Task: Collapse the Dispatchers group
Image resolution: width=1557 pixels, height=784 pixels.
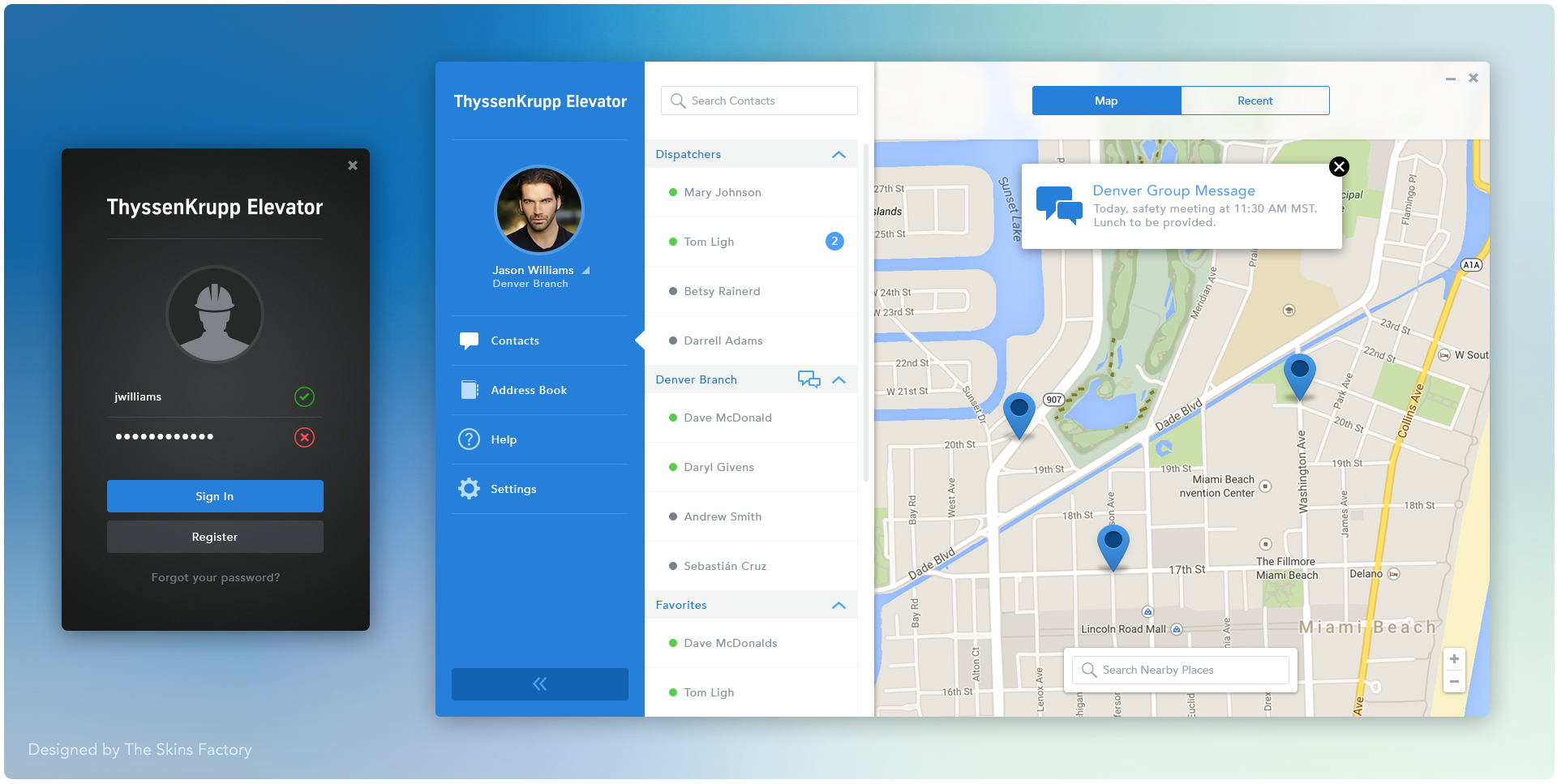Action: tap(839, 154)
